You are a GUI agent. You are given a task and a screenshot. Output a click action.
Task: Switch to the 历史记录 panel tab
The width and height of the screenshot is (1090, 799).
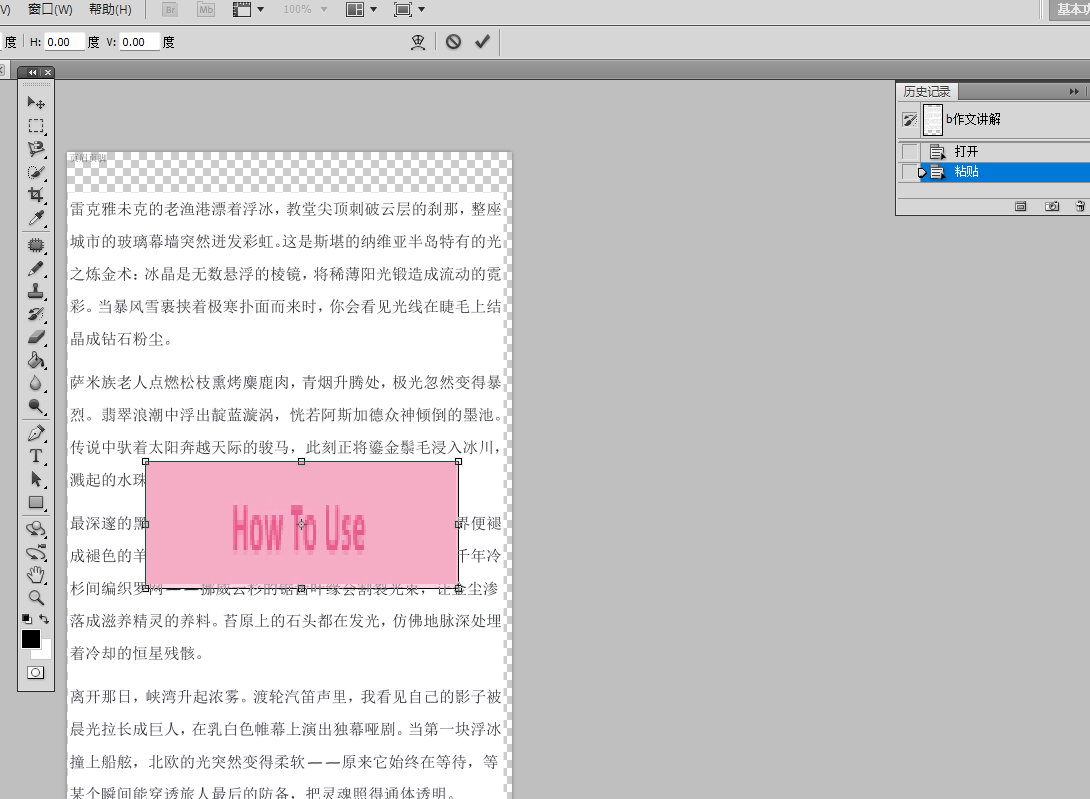coord(926,91)
